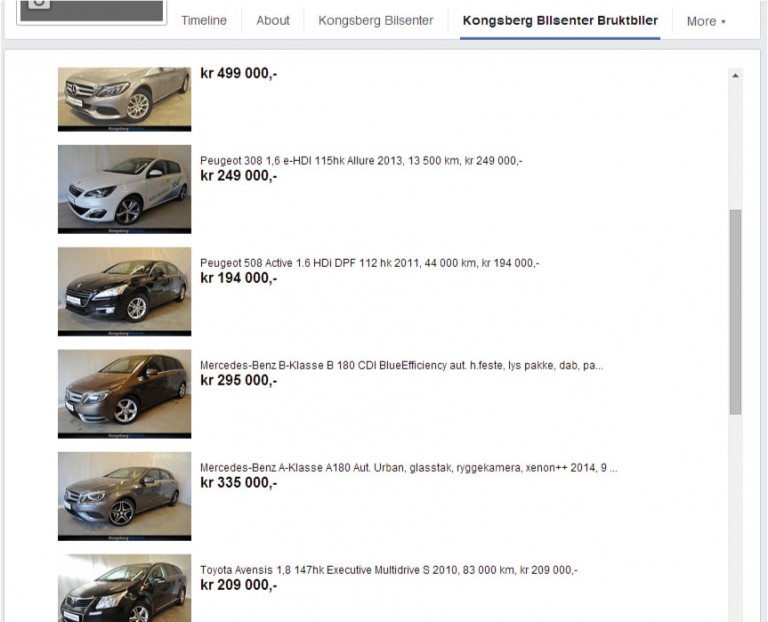The width and height of the screenshot is (768, 622).
Task: Open the Timeline tab
Action: (203, 20)
